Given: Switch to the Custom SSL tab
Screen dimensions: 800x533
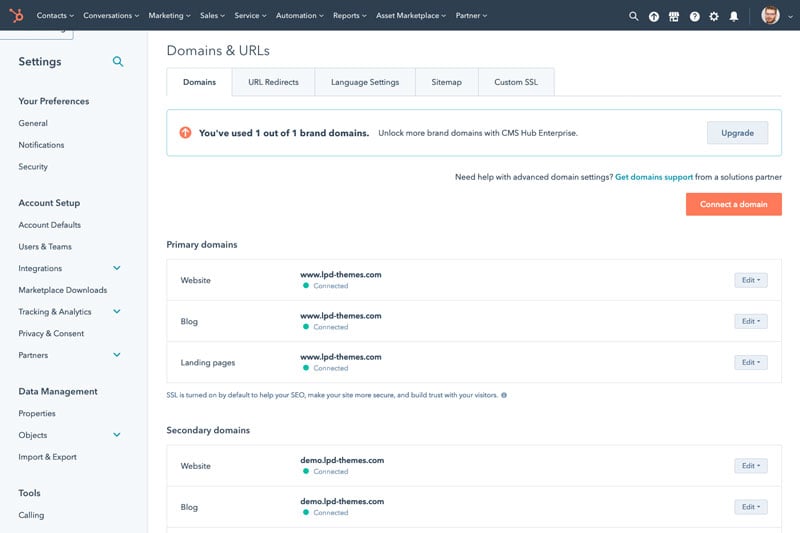Looking at the screenshot, I should pyautogui.click(x=516, y=82).
